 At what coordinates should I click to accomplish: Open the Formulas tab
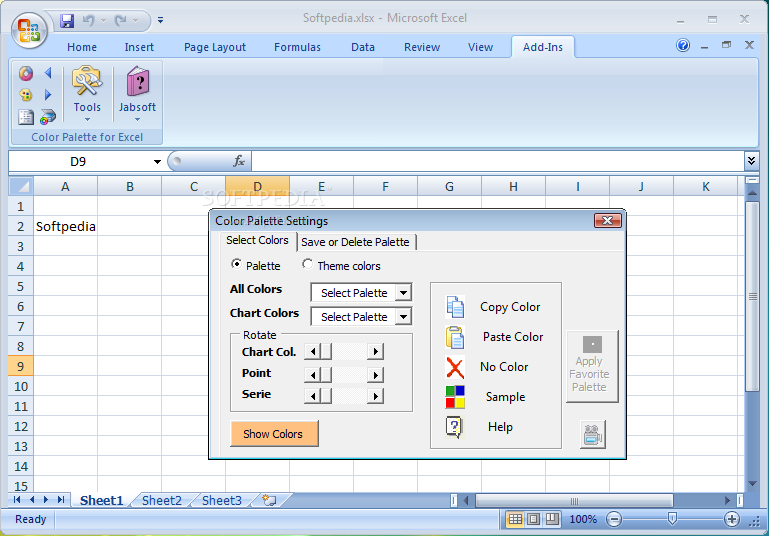point(297,47)
